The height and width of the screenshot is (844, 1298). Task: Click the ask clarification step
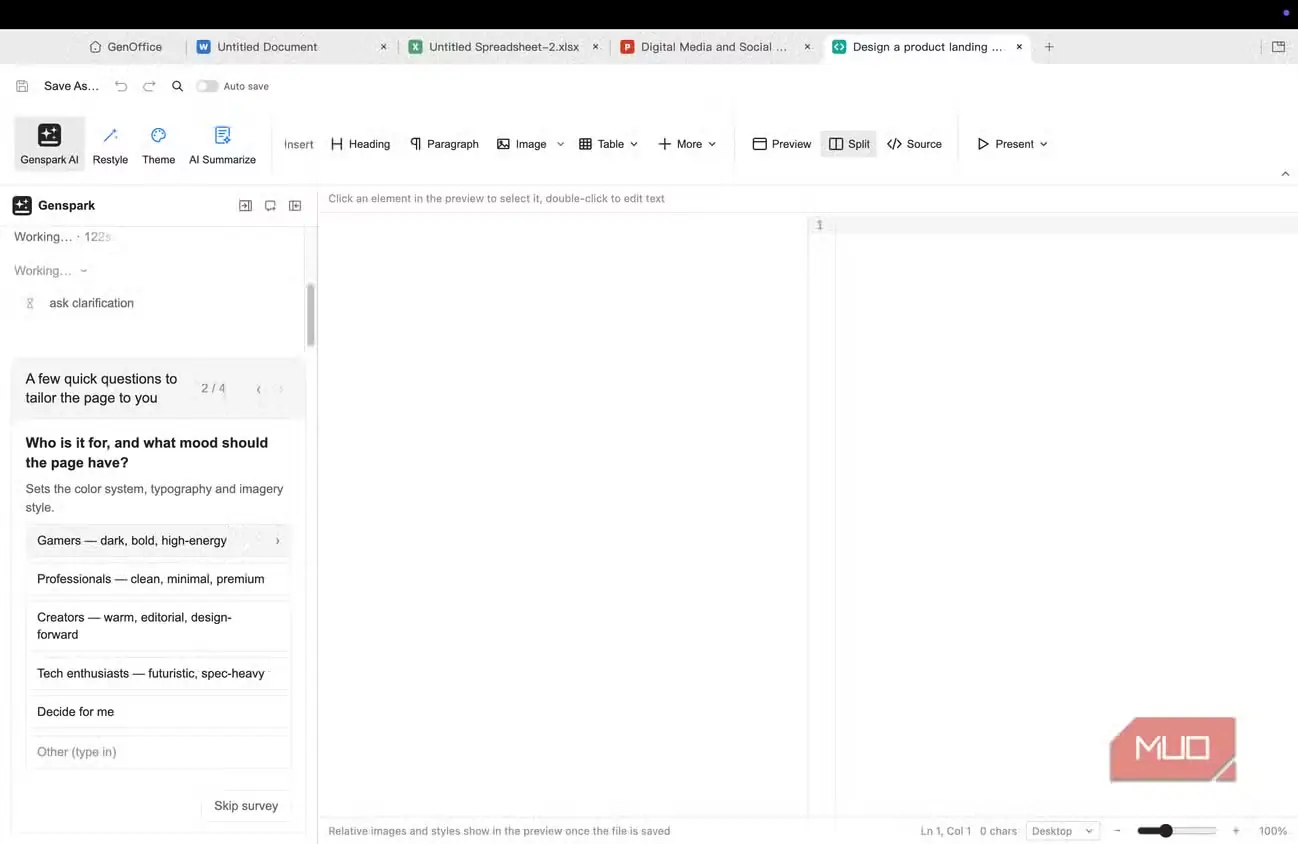[x=91, y=303]
